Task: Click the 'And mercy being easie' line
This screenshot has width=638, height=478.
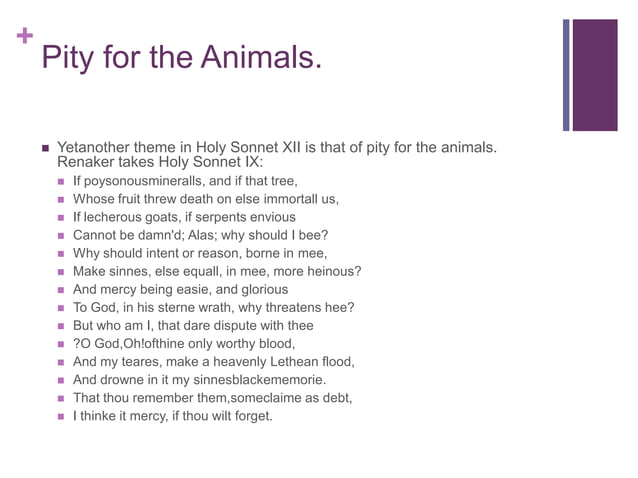Action: click(180, 289)
